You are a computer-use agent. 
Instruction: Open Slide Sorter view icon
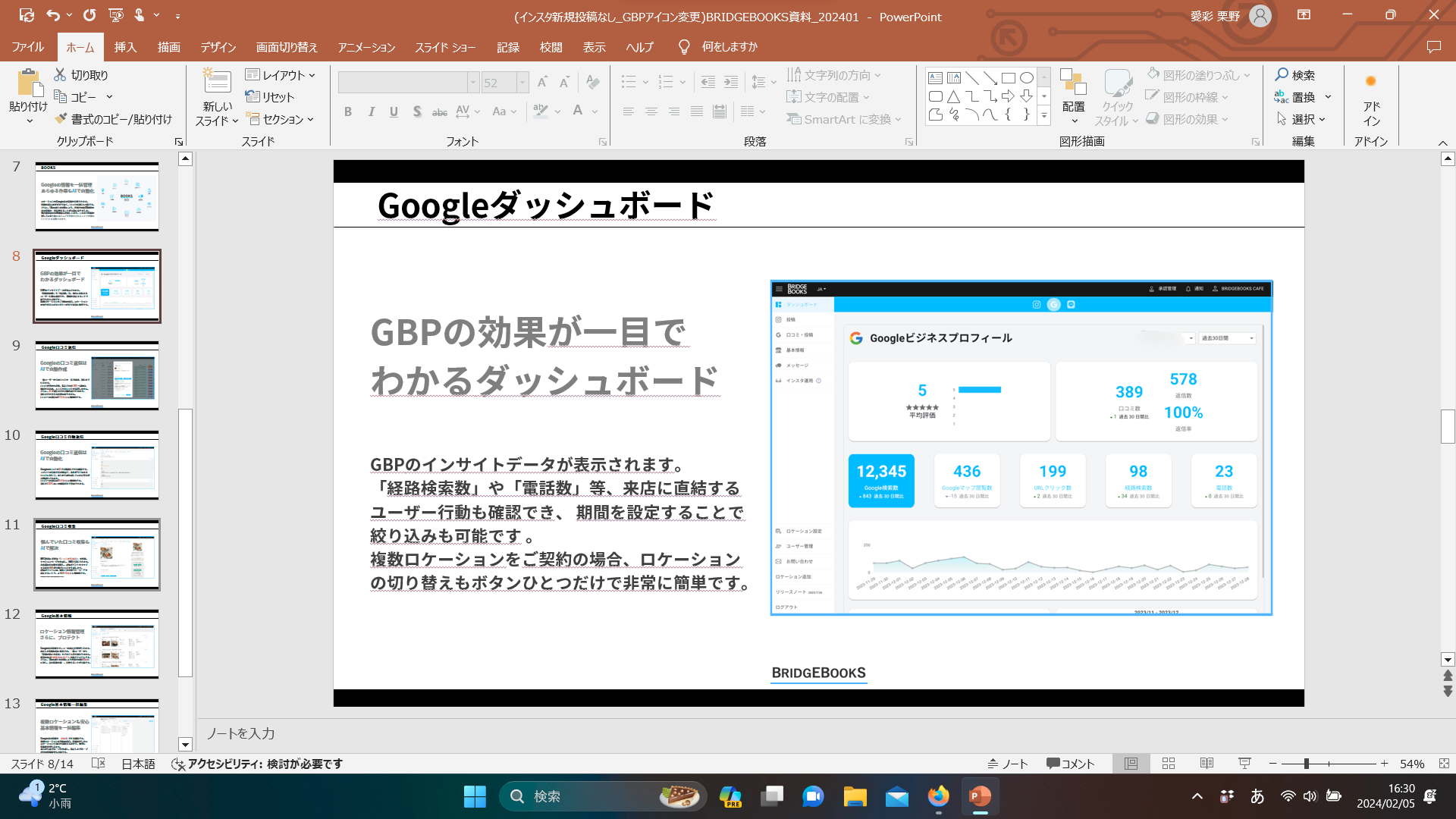(x=1169, y=764)
